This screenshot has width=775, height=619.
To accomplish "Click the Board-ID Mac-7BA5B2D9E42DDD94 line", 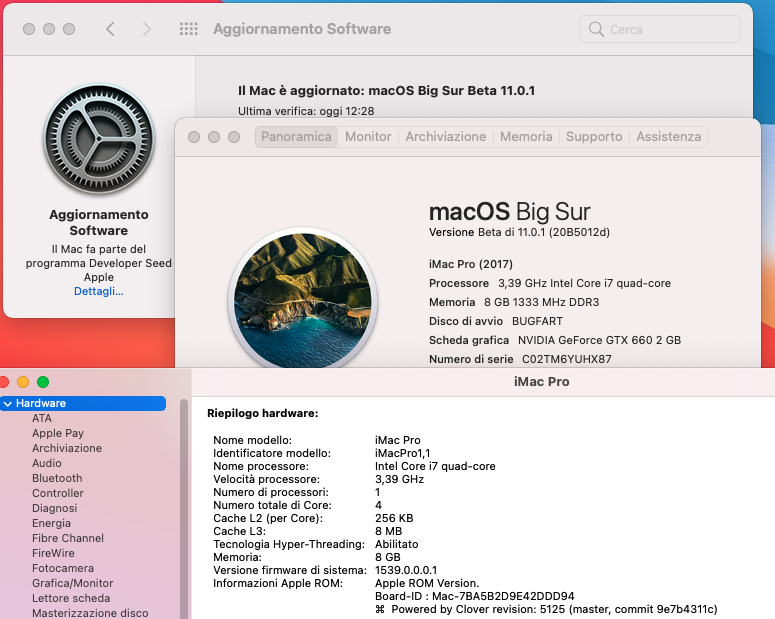I will pyautogui.click(x=474, y=596).
